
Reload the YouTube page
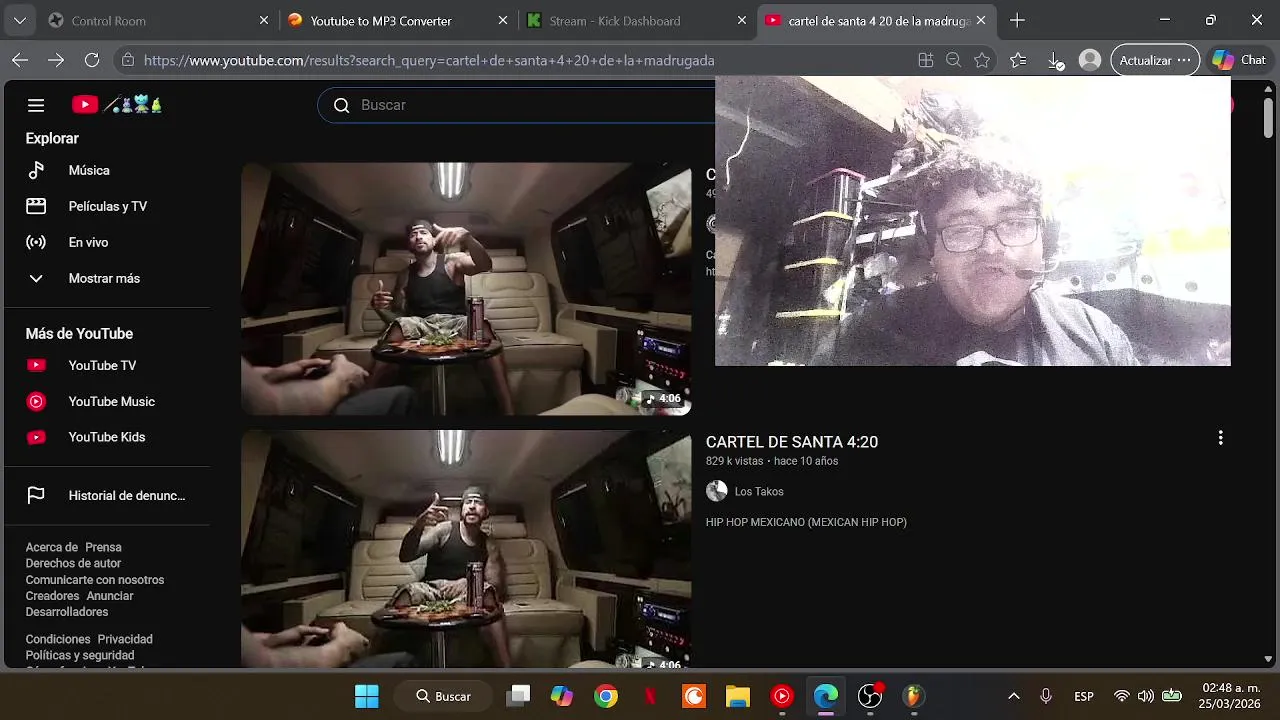click(x=92, y=60)
